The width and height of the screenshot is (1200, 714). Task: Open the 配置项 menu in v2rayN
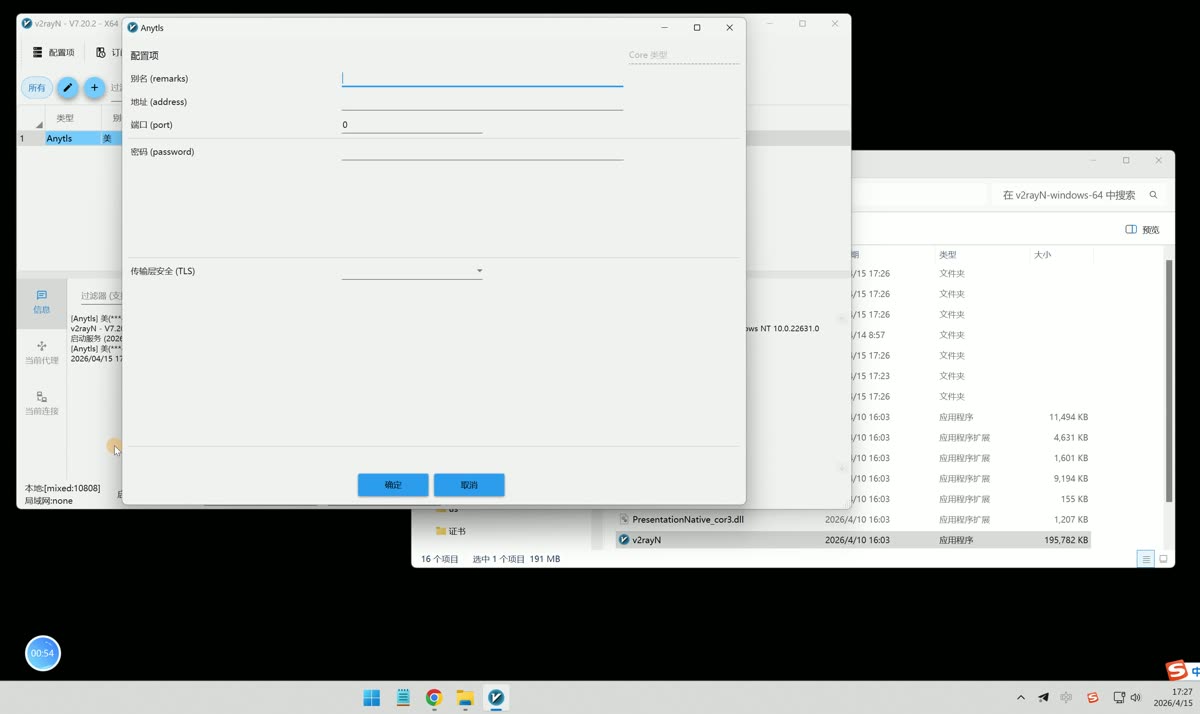coord(54,52)
